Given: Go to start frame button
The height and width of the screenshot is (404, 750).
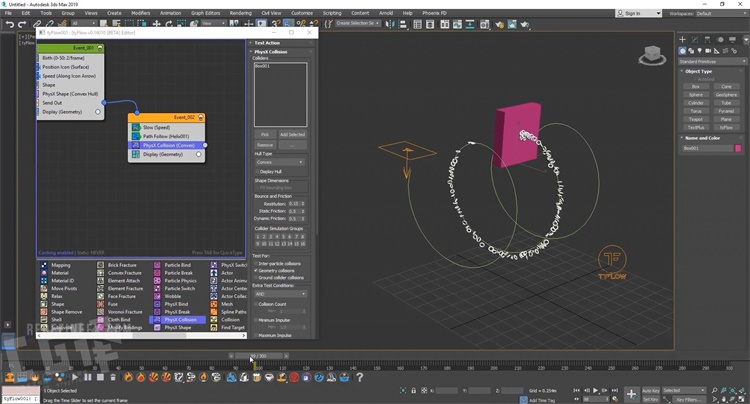Looking at the screenshot, I should click(576, 391).
